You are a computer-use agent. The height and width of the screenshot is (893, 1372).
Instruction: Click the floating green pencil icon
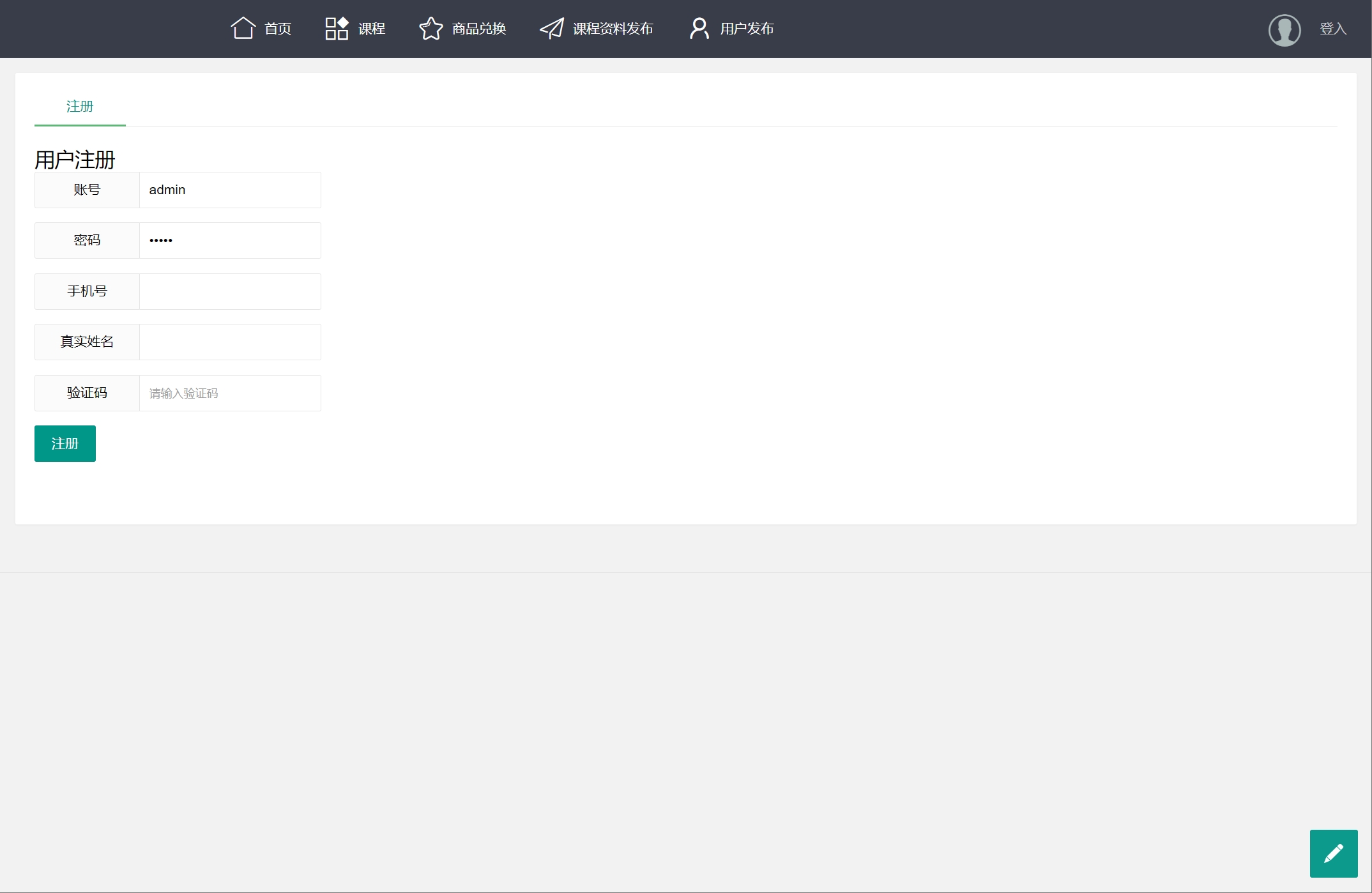(1333, 853)
